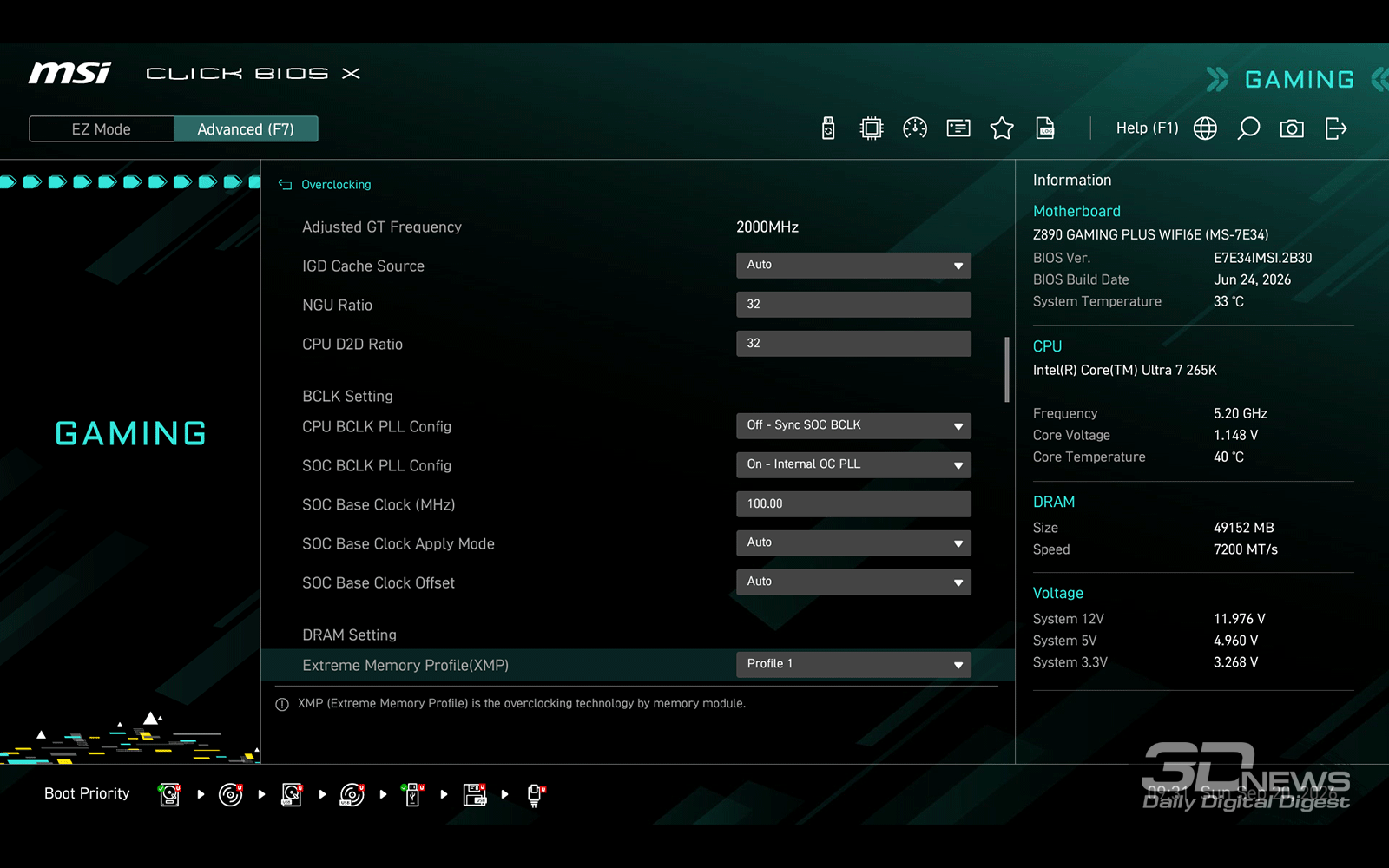Viewport: 1389px width, 868px height.
Task: Click the magnifying glass search icon
Action: (1248, 128)
